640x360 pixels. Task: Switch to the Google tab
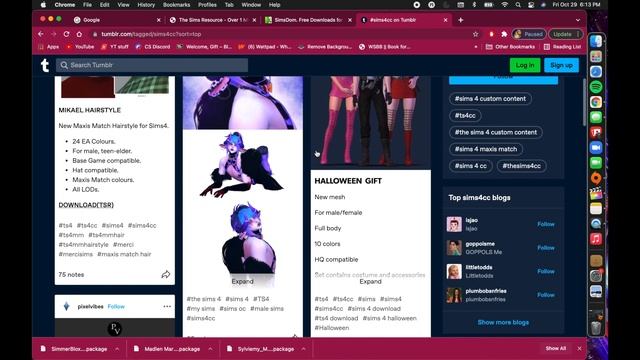(x=116, y=20)
